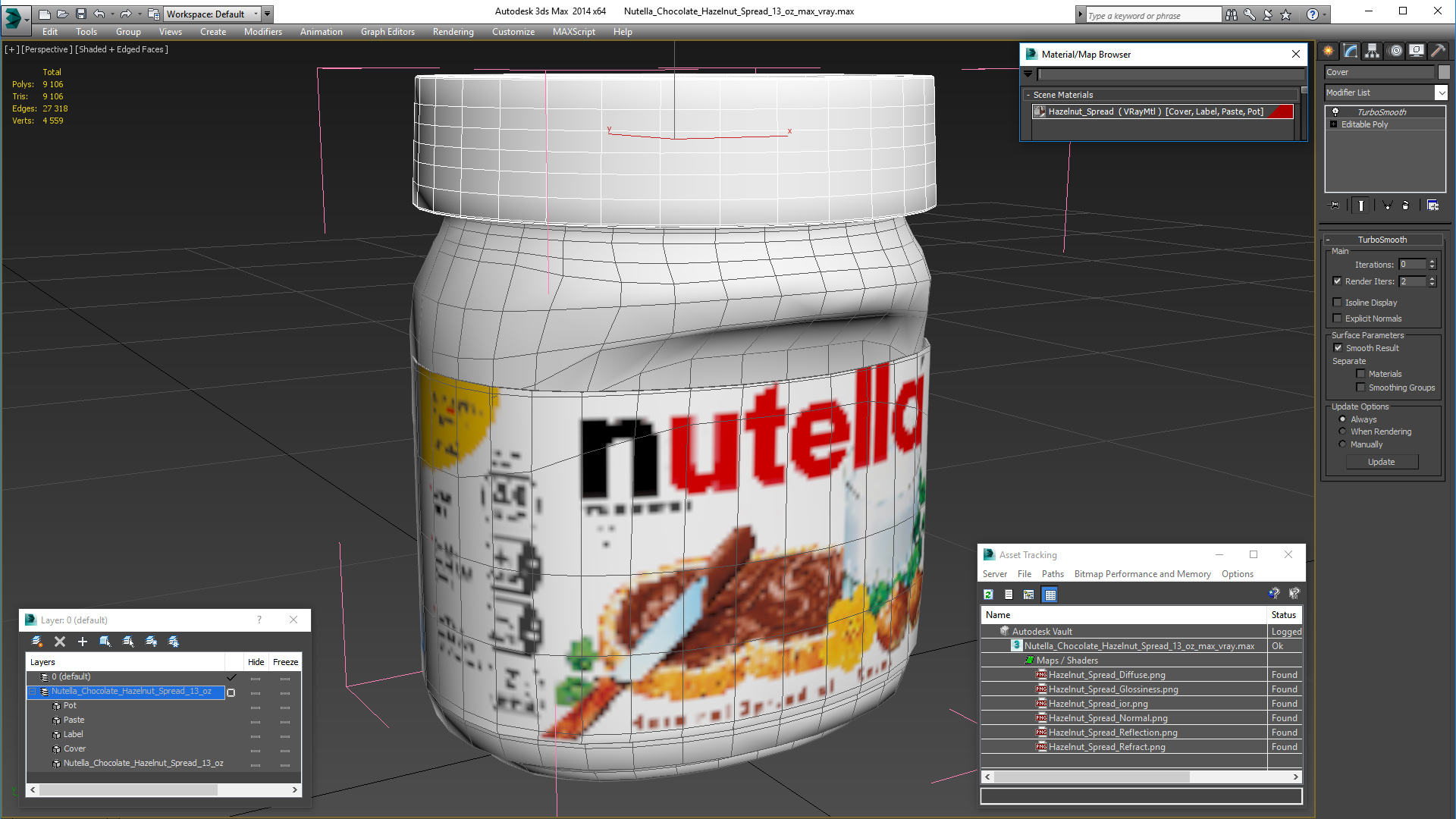This screenshot has width=1456, height=819.
Task: Open Bitmap Performance and Memory menu
Action: point(1142,574)
